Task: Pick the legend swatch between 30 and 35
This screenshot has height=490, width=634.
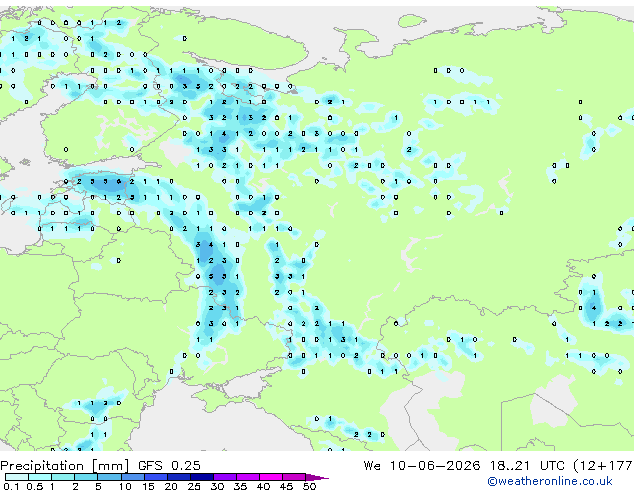Action: tap(224, 477)
